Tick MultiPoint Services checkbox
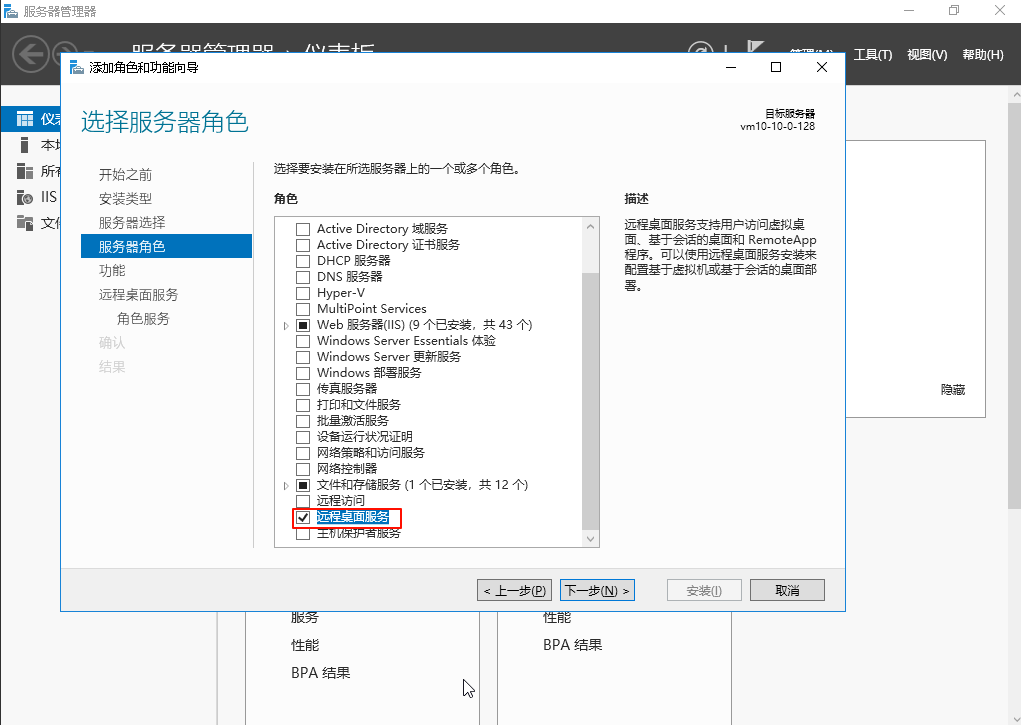Screen dimensions: 1021x725 click(303, 309)
